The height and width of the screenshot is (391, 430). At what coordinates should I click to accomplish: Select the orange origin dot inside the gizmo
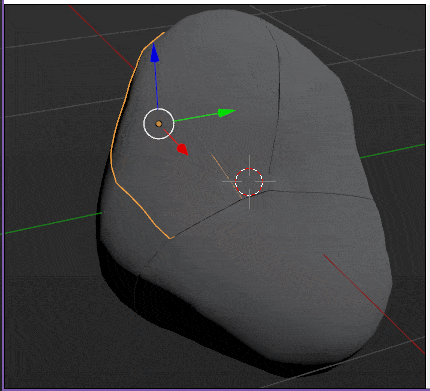click(x=159, y=124)
